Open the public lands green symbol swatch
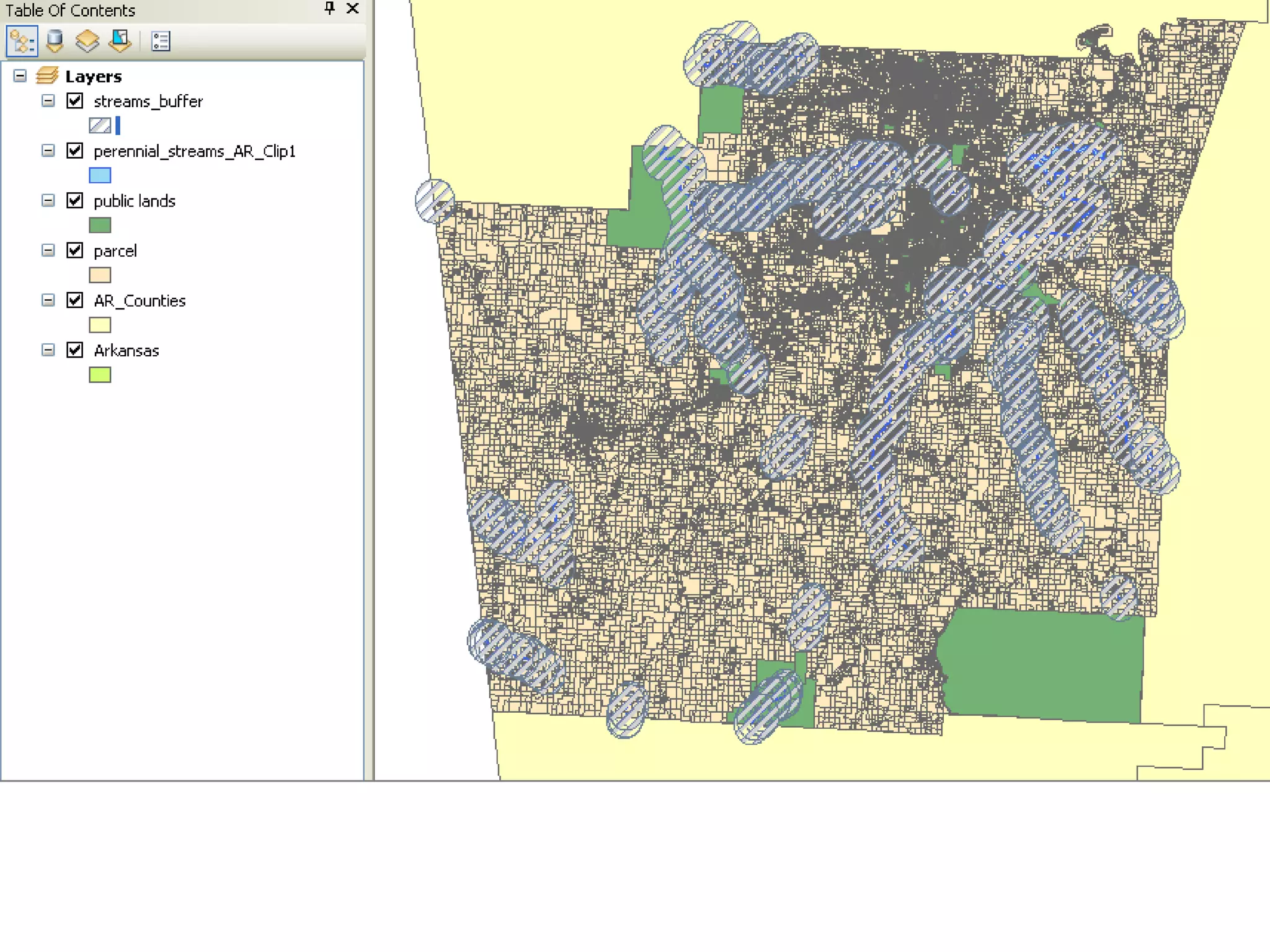The image size is (1270, 952). pyautogui.click(x=100, y=226)
